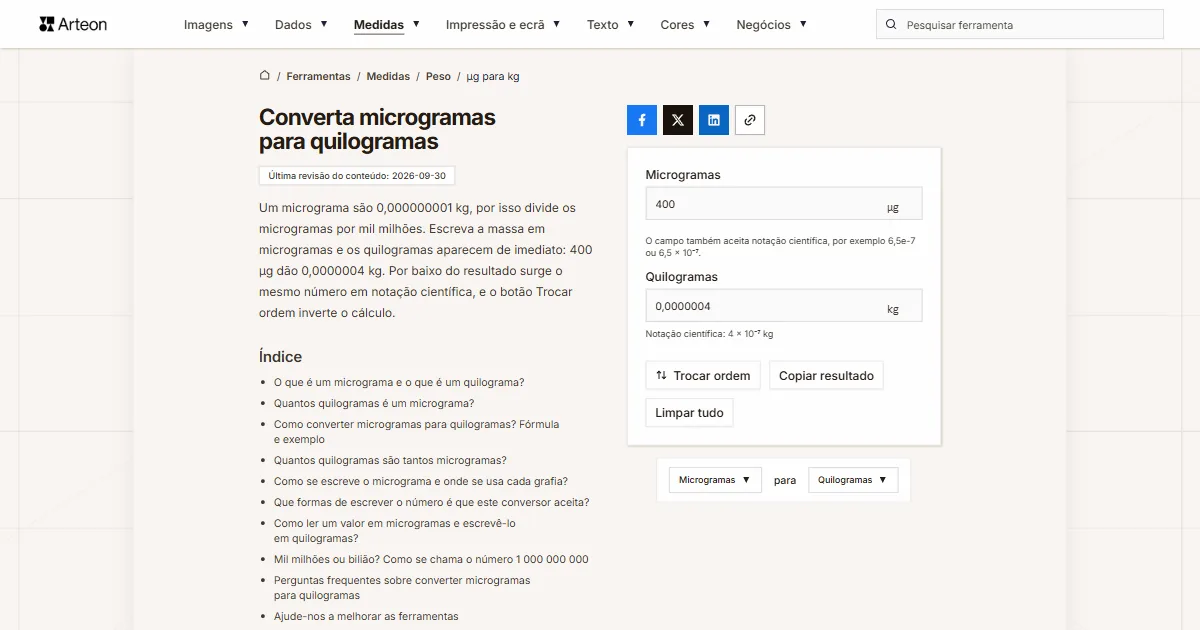The height and width of the screenshot is (630, 1200).
Task: Open the Texto menu
Action: click(610, 25)
